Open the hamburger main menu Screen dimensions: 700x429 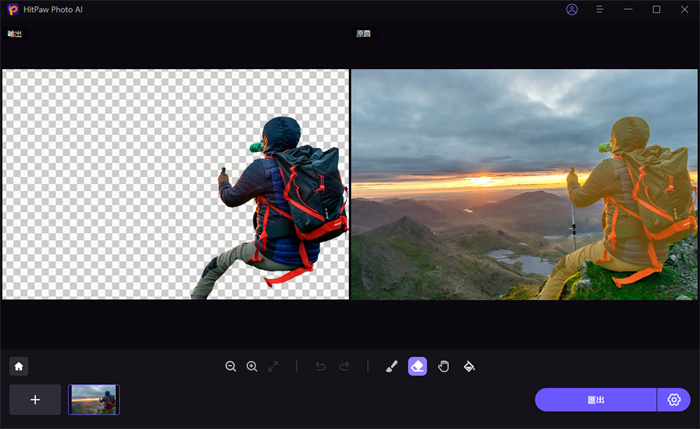[x=600, y=9]
